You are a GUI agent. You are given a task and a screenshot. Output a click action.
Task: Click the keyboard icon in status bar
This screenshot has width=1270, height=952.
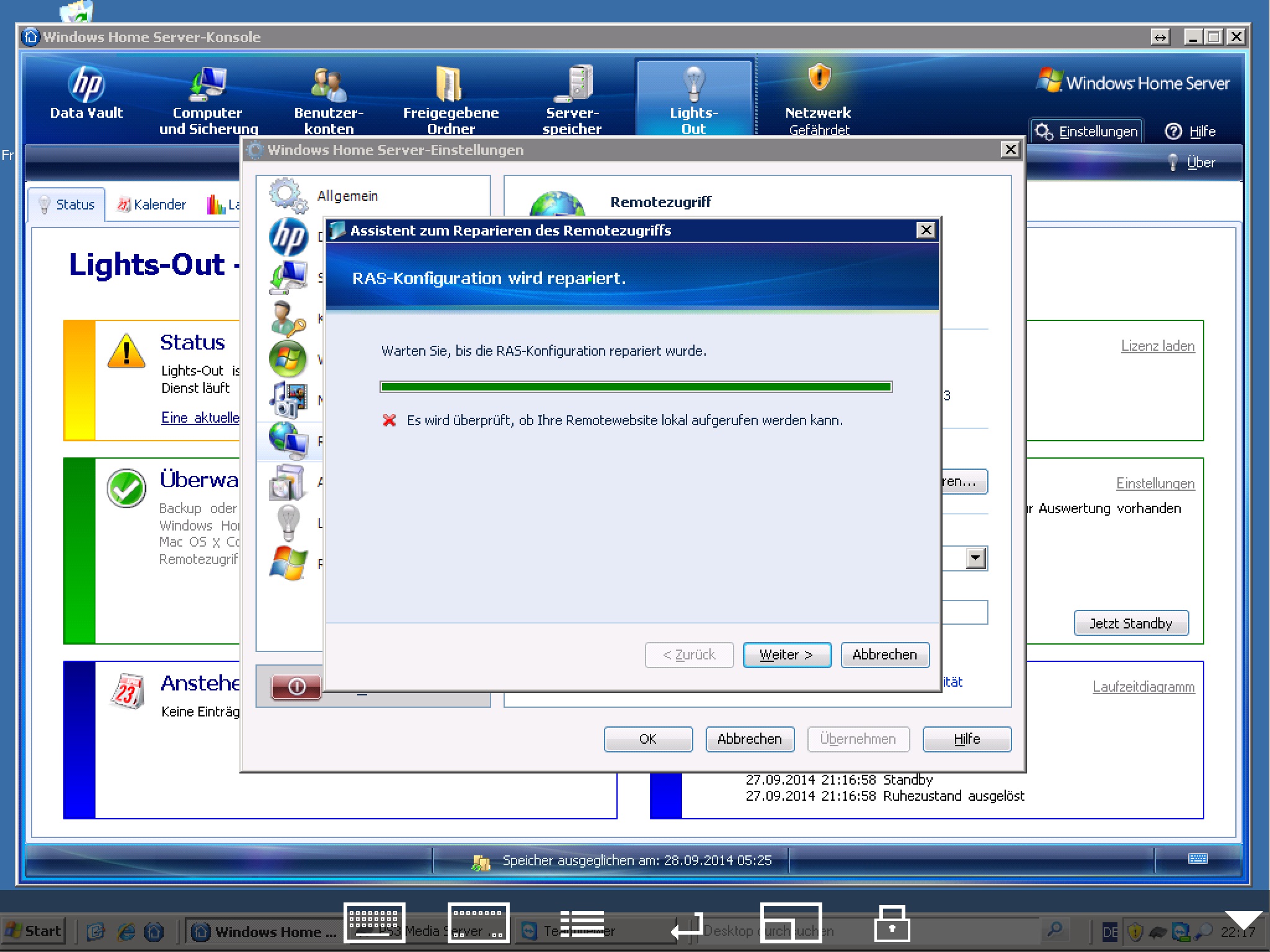[1198, 858]
